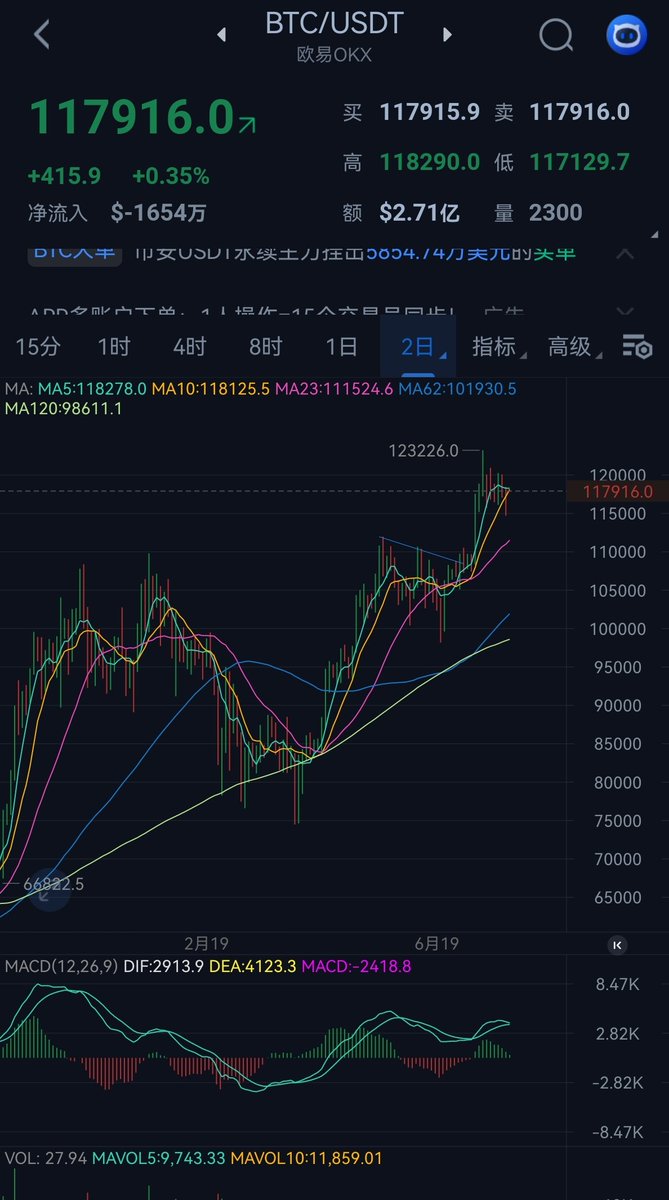Switch to previous trading pair arrow
Image resolution: width=669 pixels, height=1200 pixels.
point(221,35)
